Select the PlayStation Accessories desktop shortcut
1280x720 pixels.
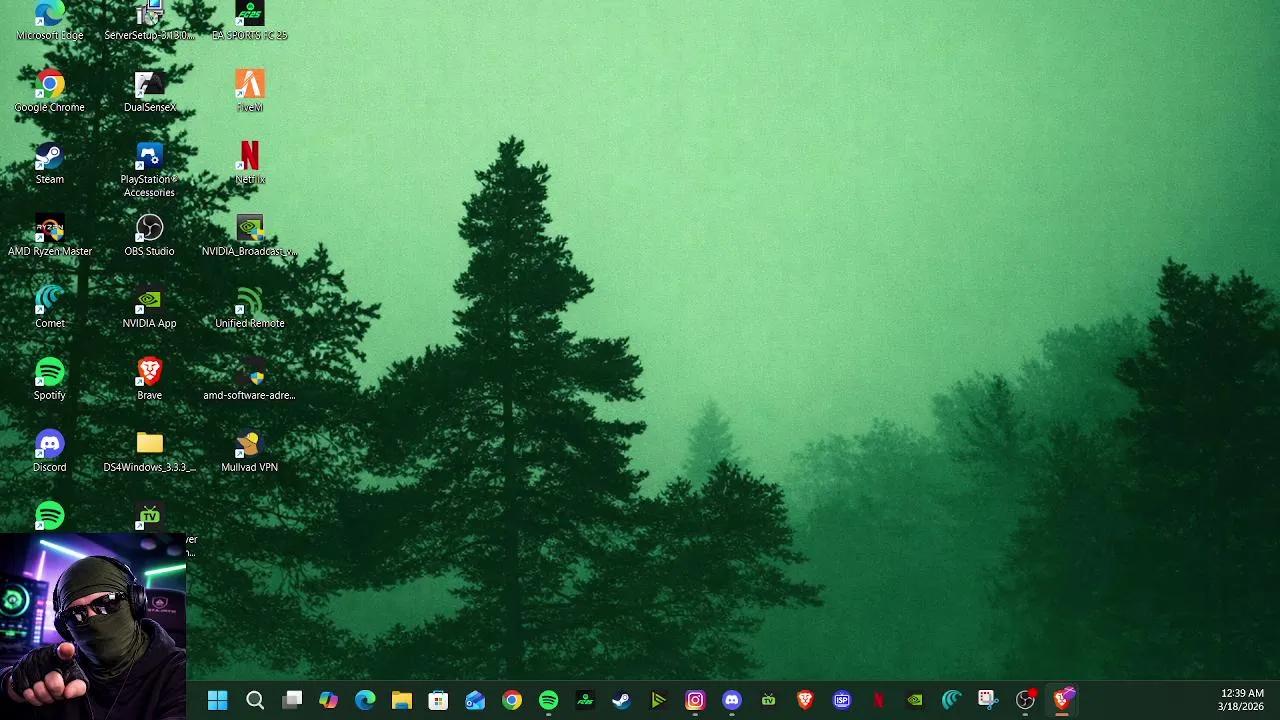[x=150, y=170]
